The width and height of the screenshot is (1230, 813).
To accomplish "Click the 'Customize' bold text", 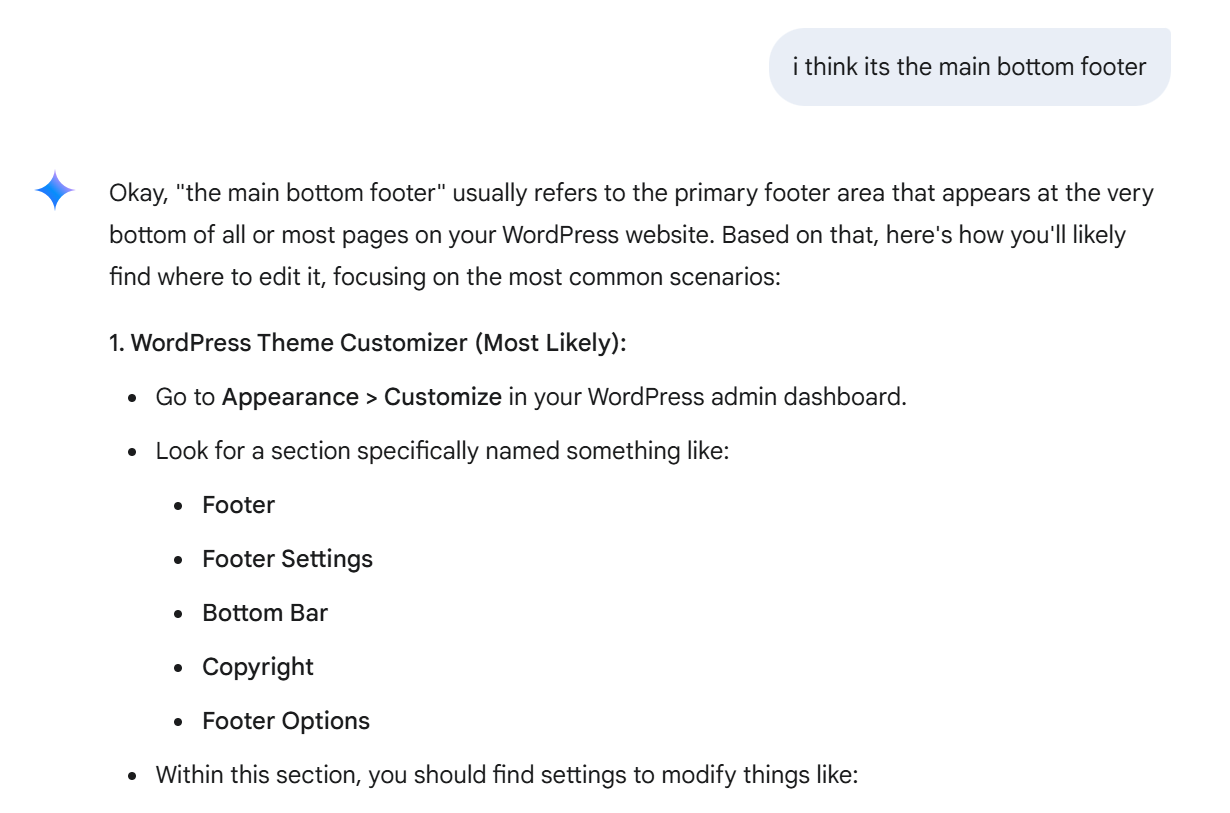I will [x=443, y=397].
